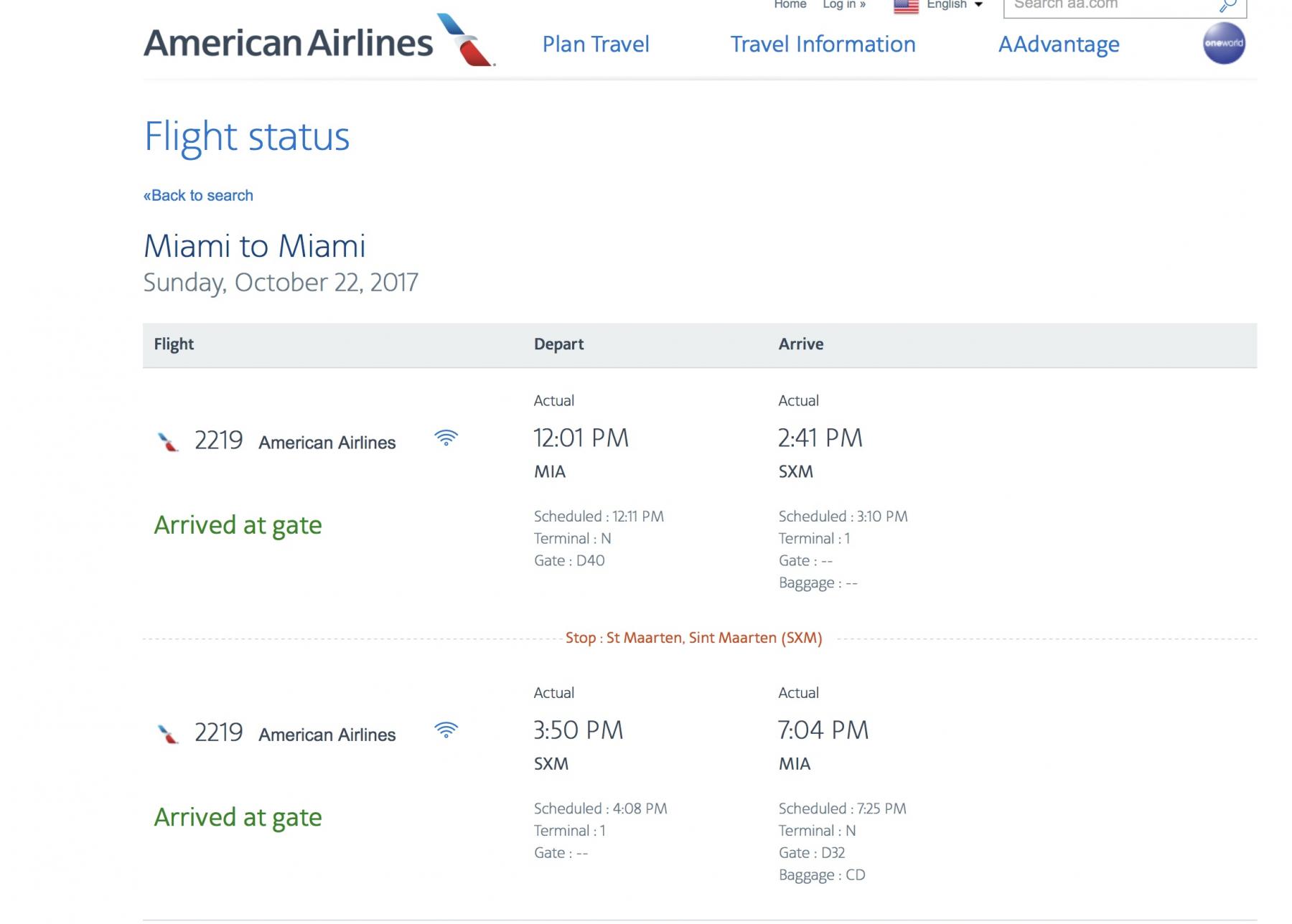Click Wi-Fi icon on the SXM to MIA flight
This screenshot has height=924, width=1292.
[446, 730]
